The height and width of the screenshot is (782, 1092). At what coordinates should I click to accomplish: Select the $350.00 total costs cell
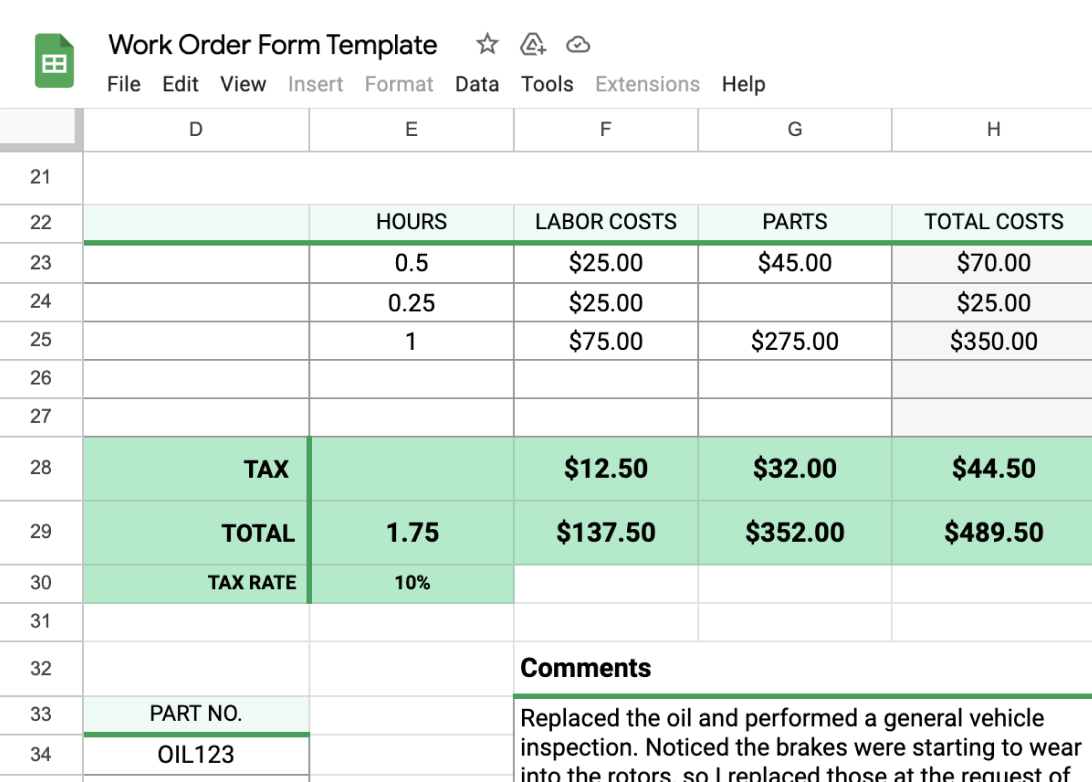[992, 341]
